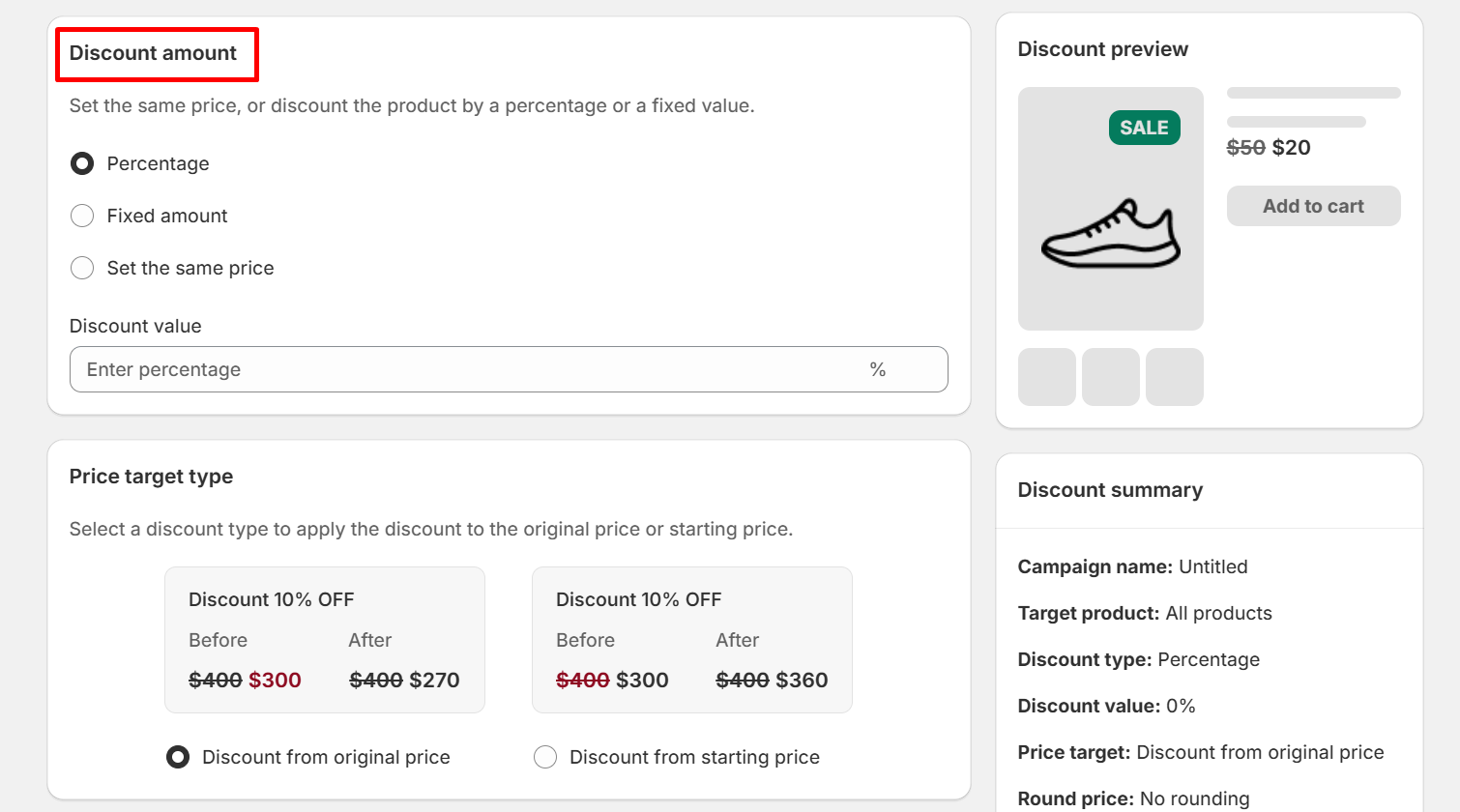The height and width of the screenshot is (812, 1460).
Task: Choose Discount from starting price radio
Action: 545,757
